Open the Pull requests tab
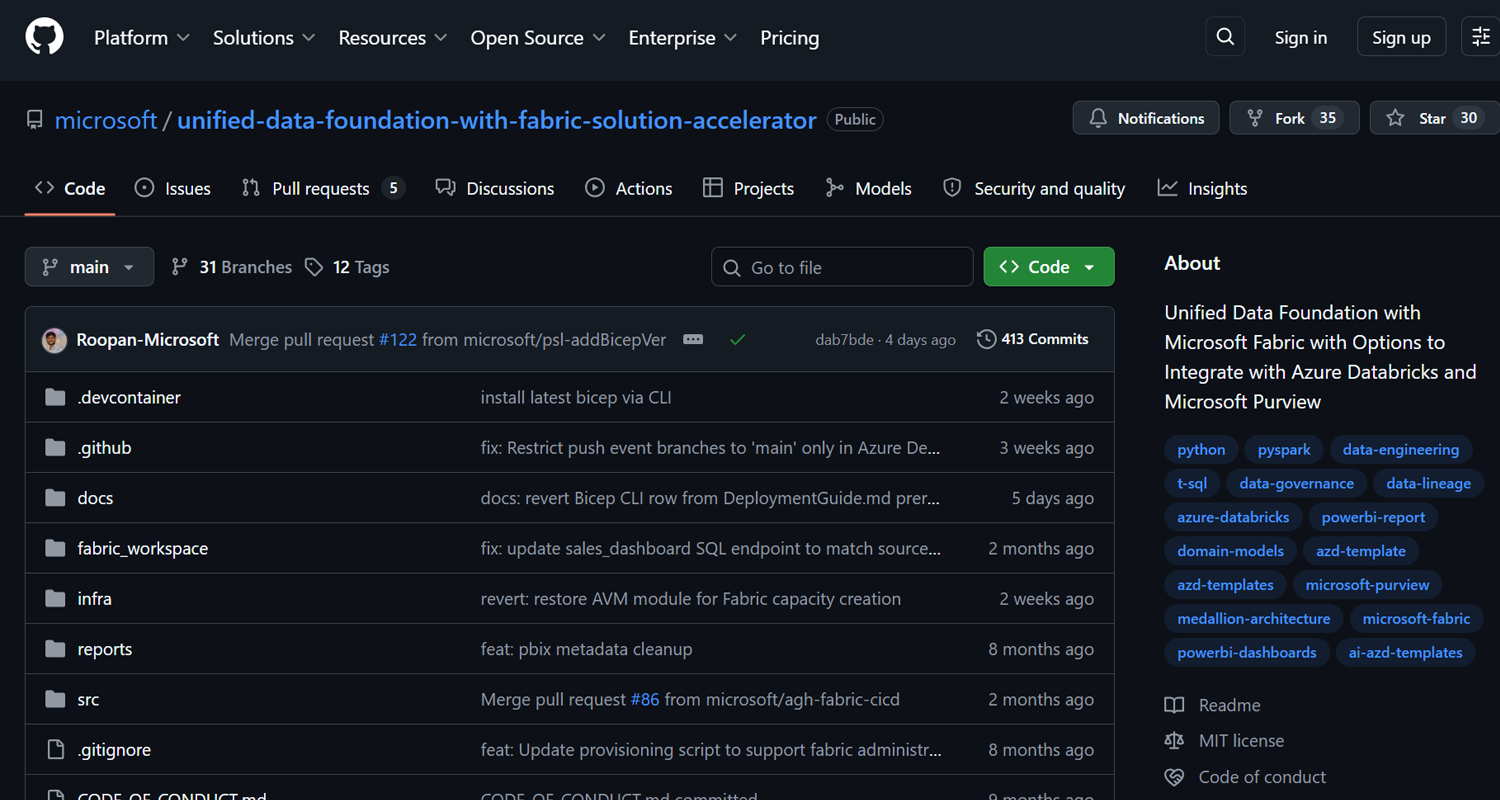Viewport: 1500px width, 800px height. (323, 188)
